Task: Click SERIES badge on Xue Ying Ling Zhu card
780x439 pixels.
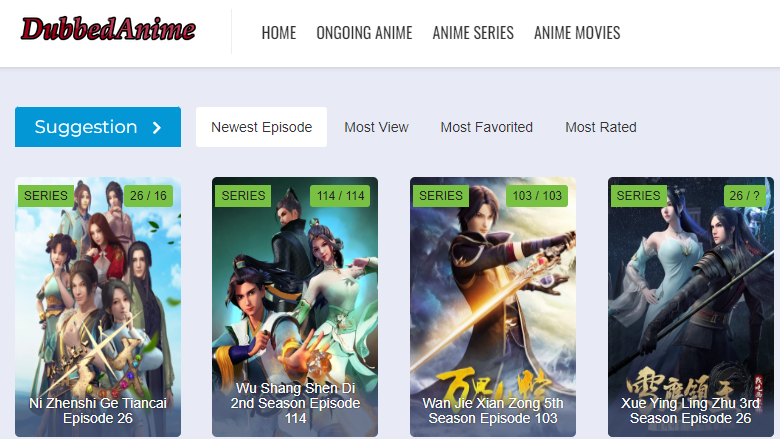Action: click(x=638, y=196)
